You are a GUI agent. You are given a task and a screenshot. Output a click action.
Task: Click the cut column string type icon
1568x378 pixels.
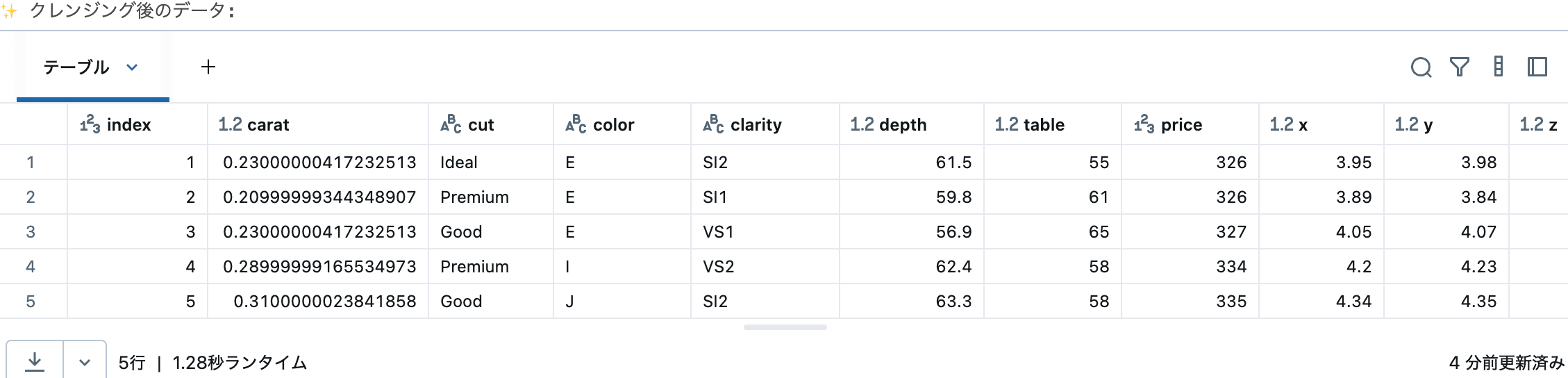[451, 124]
